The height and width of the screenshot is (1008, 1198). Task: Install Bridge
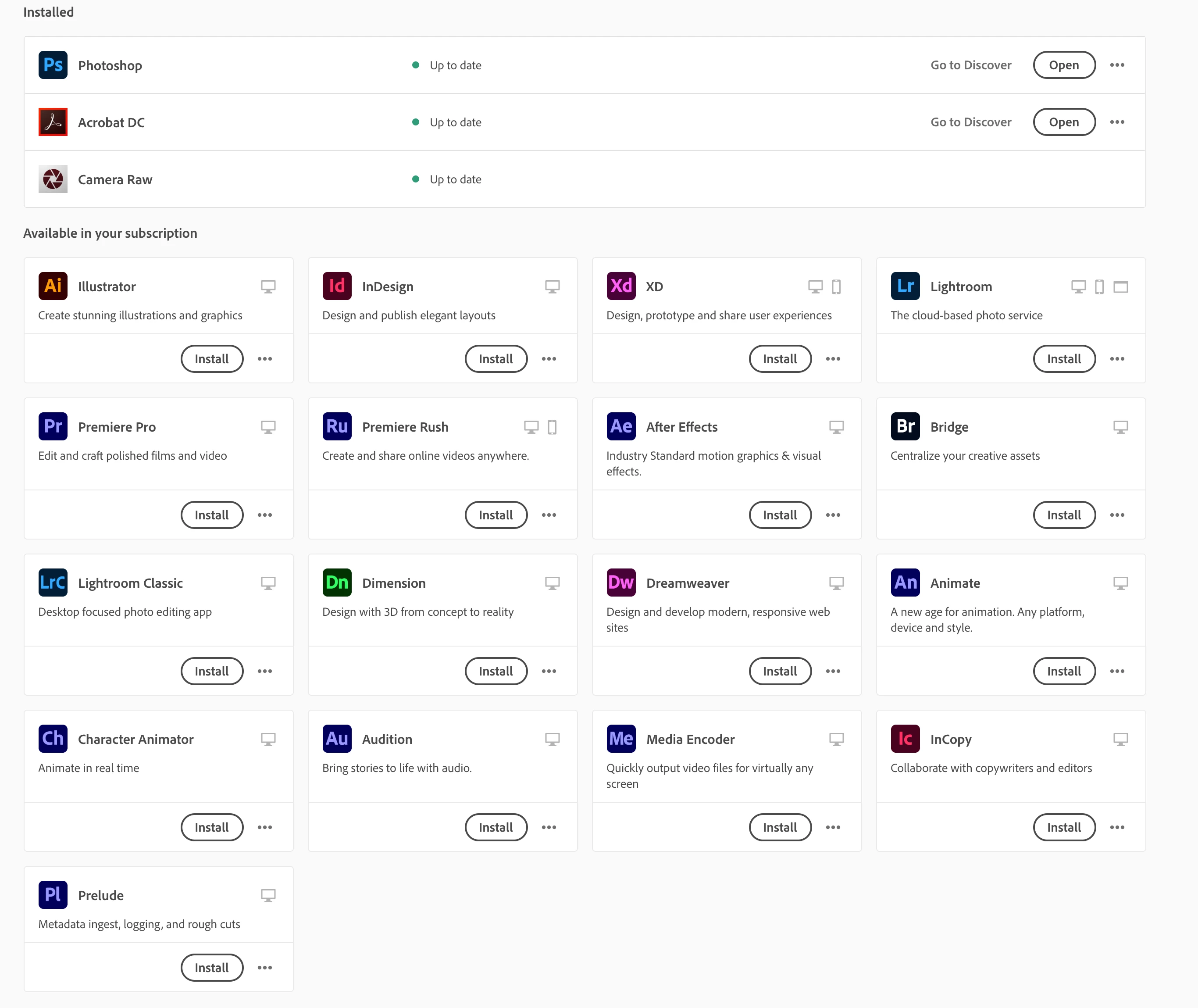[1064, 515]
